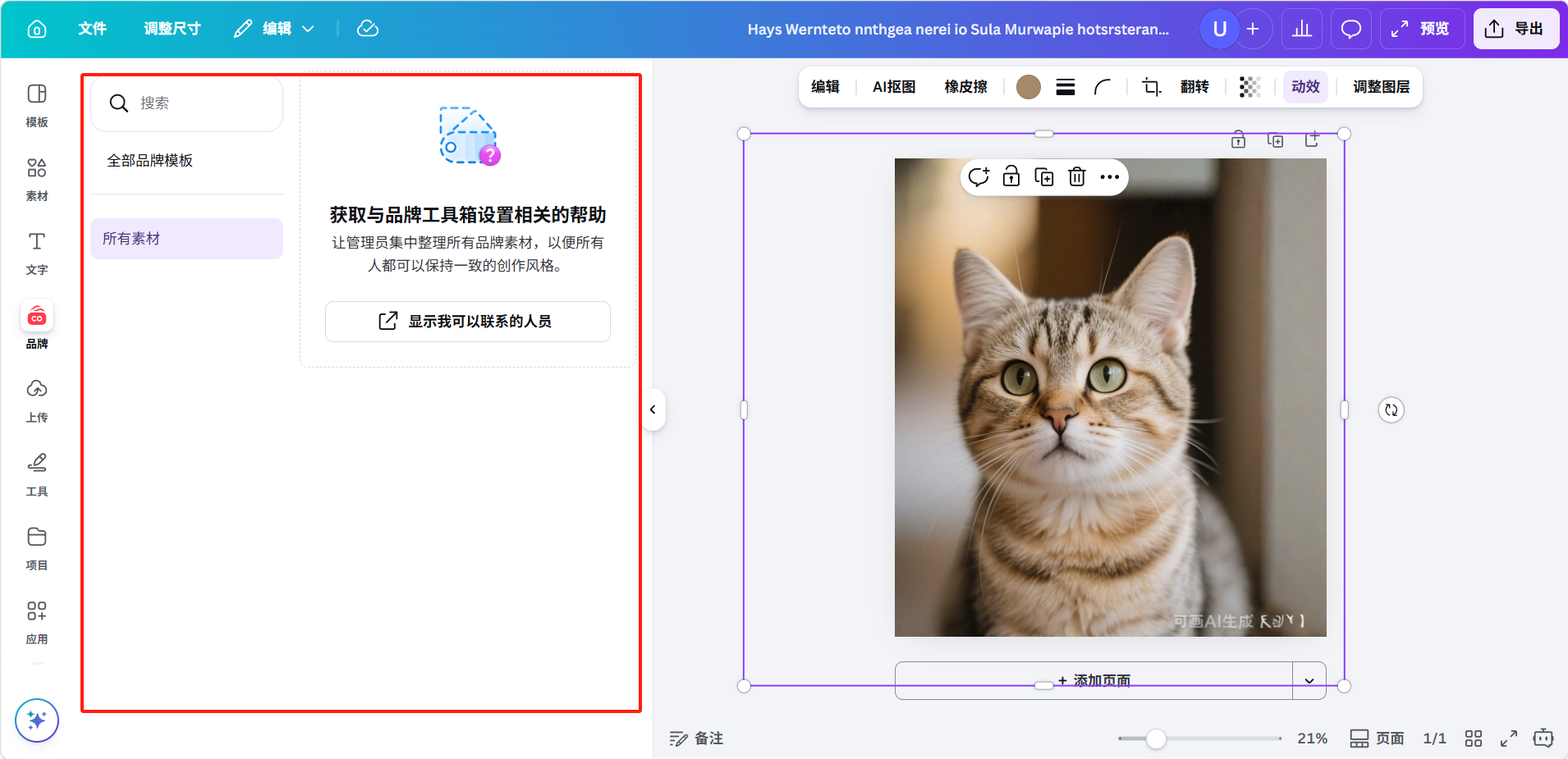Open the 素材 elements panel
Viewport: 1568px width, 759px height.
(x=37, y=178)
